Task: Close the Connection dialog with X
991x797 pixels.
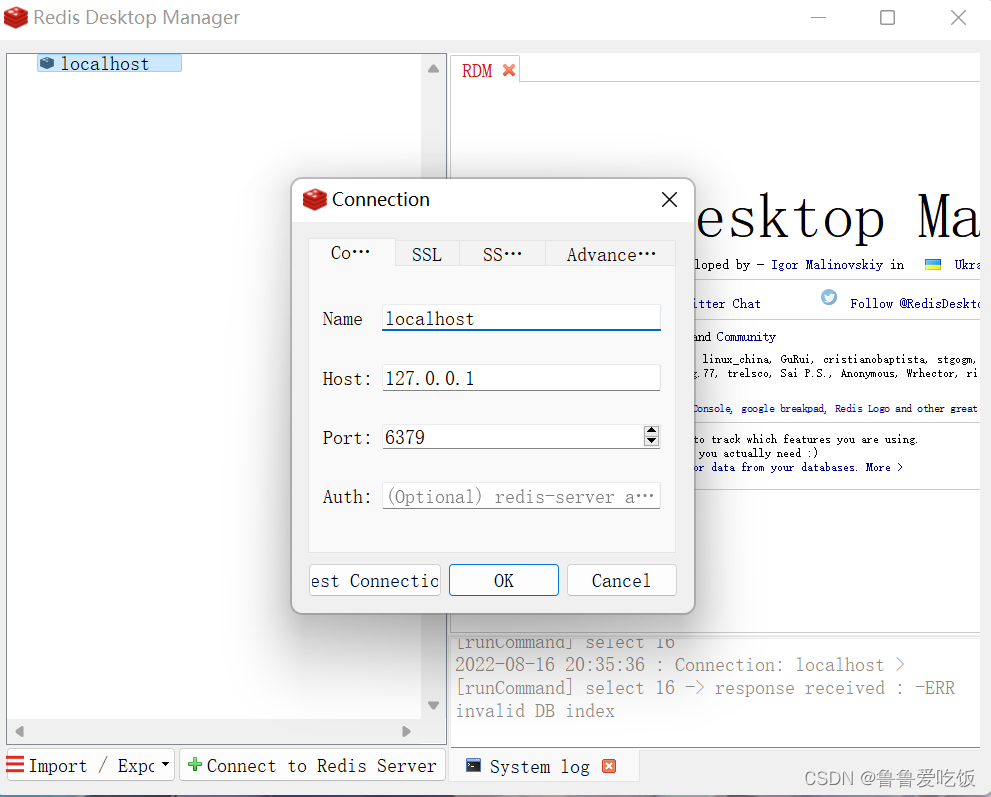Action: click(x=669, y=200)
